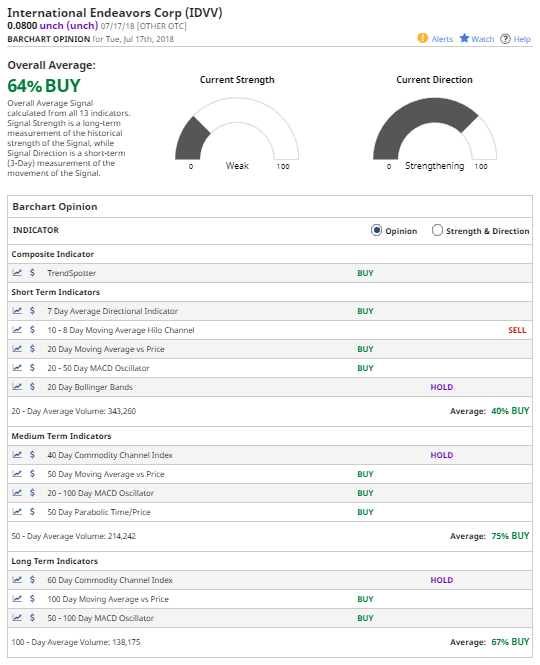Click dollar icon for 50 Day Parabolic Time/Price
Screen dimensions: 540x665
point(32,511)
